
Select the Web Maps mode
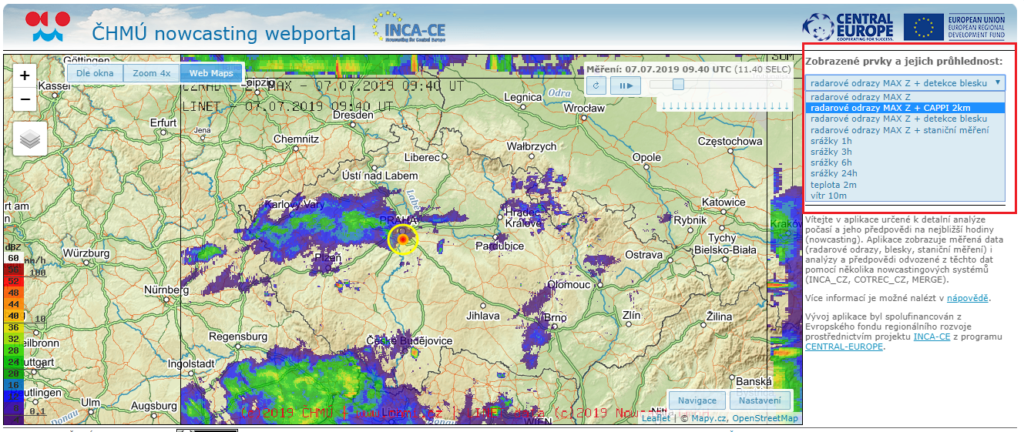tap(206, 73)
